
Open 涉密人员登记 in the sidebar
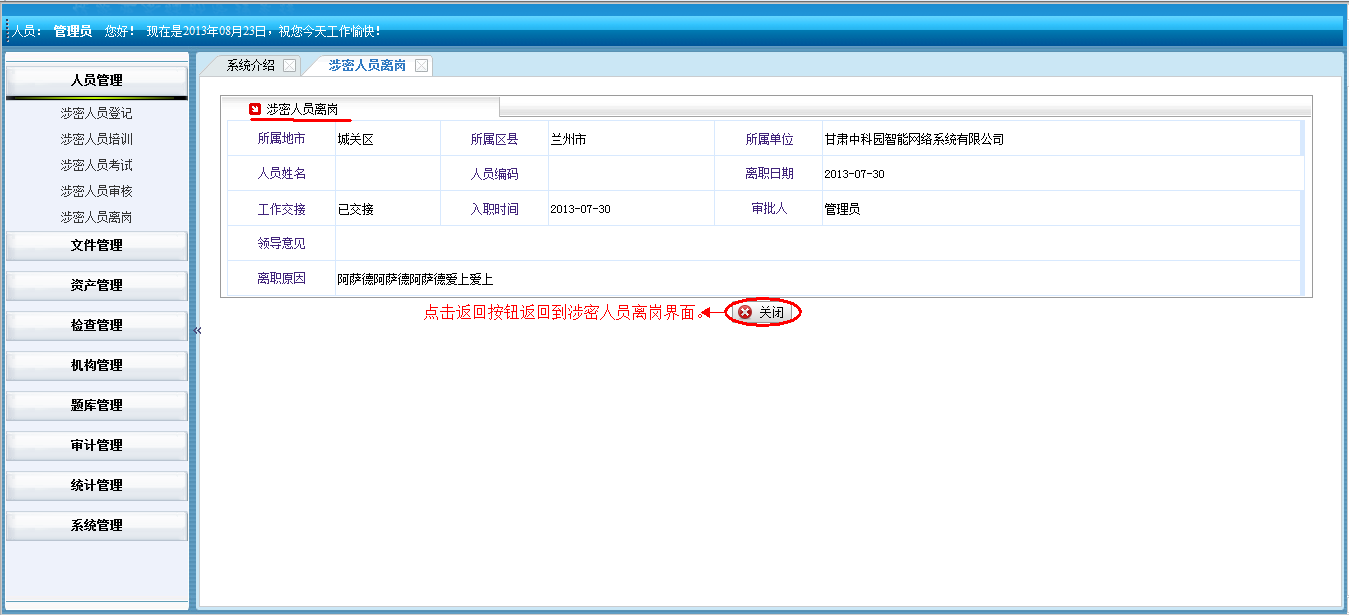click(x=96, y=114)
